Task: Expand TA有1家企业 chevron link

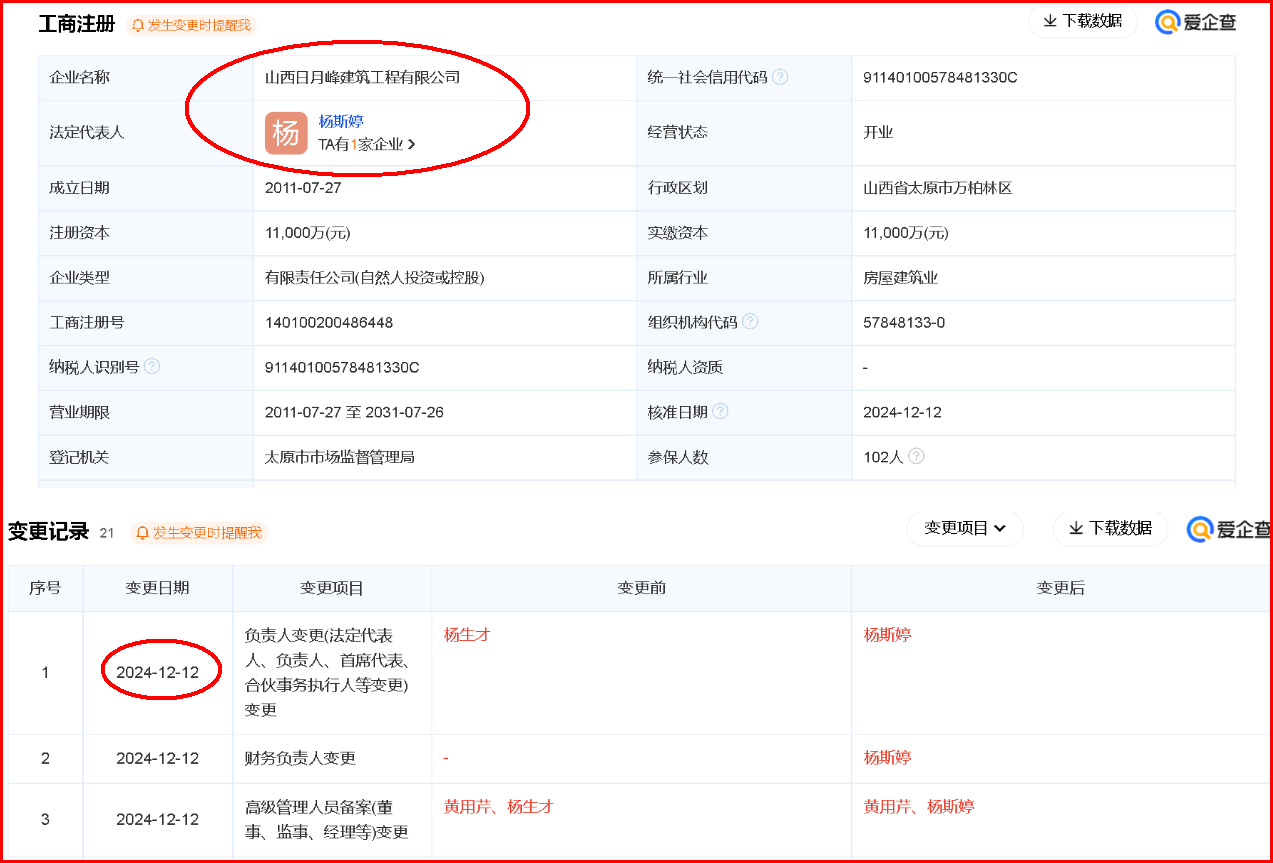Action: coord(367,144)
